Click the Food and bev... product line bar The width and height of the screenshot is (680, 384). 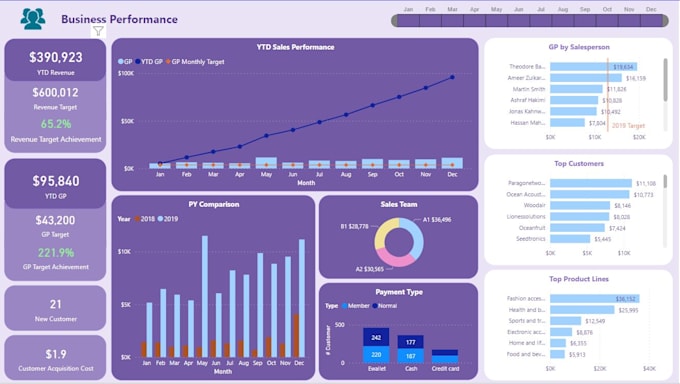click(x=557, y=354)
